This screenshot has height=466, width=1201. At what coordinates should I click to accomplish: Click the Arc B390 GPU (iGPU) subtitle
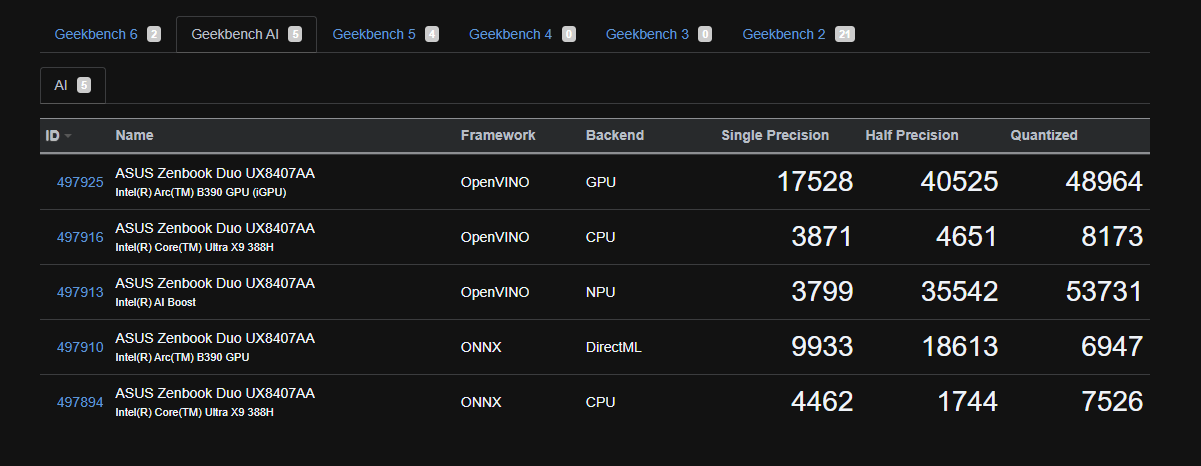tap(201, 192)
